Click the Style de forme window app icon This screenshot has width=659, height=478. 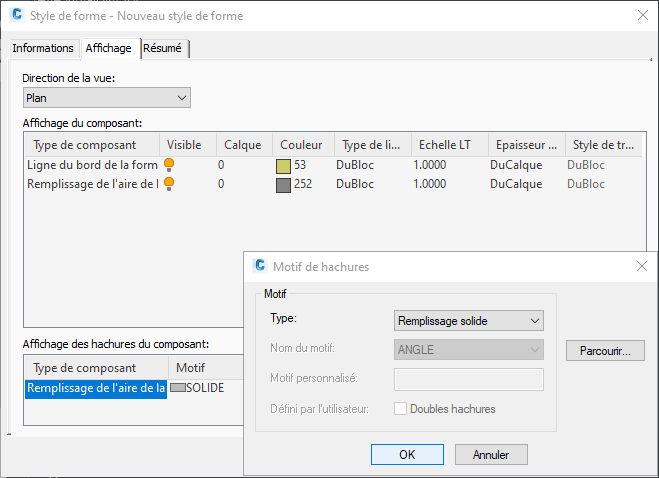tap(17, 16)
